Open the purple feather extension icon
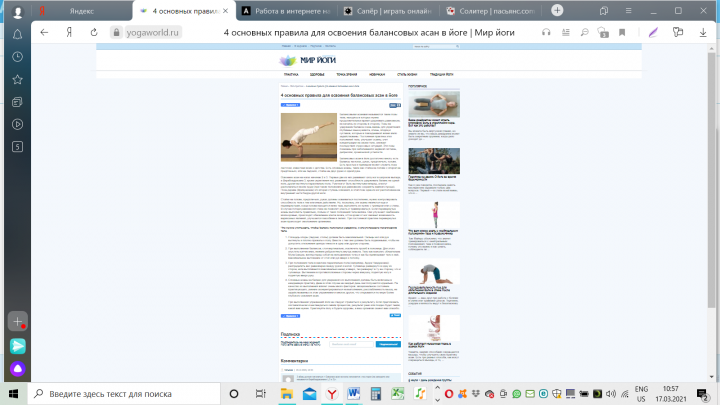The height and width of the screenshot is (405, 720). pyautogui.click(x=653, y=33)
